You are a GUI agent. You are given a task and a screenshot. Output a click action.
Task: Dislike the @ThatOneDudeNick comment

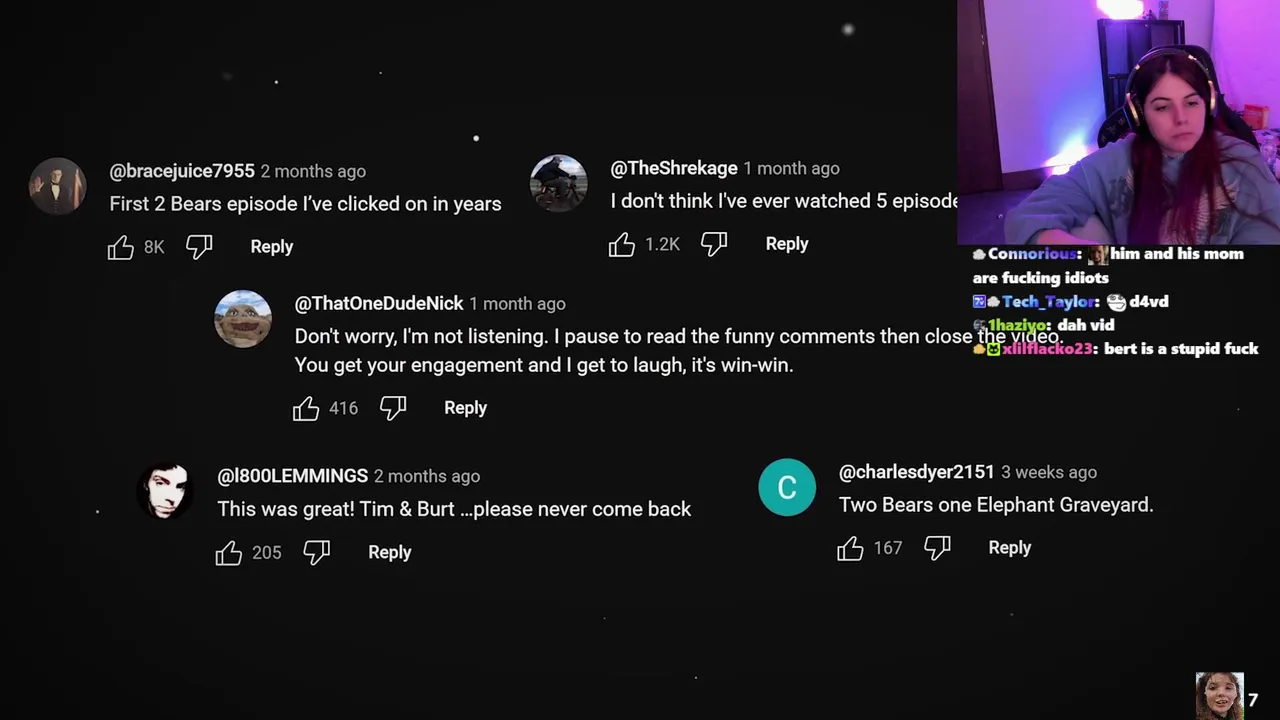(393, 408)
